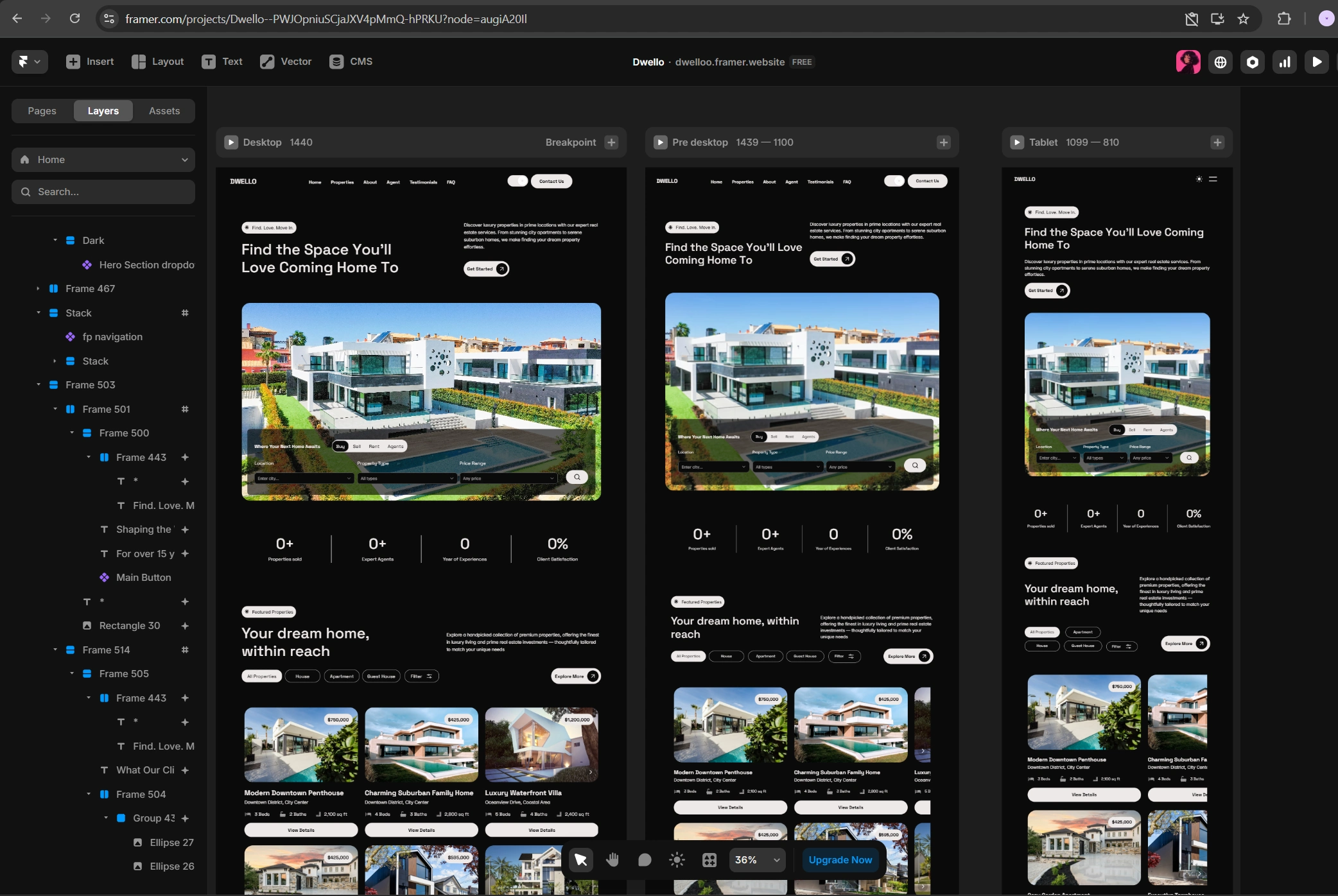
Task: Open the dwelloo.framer.website link
Action: 729,62
